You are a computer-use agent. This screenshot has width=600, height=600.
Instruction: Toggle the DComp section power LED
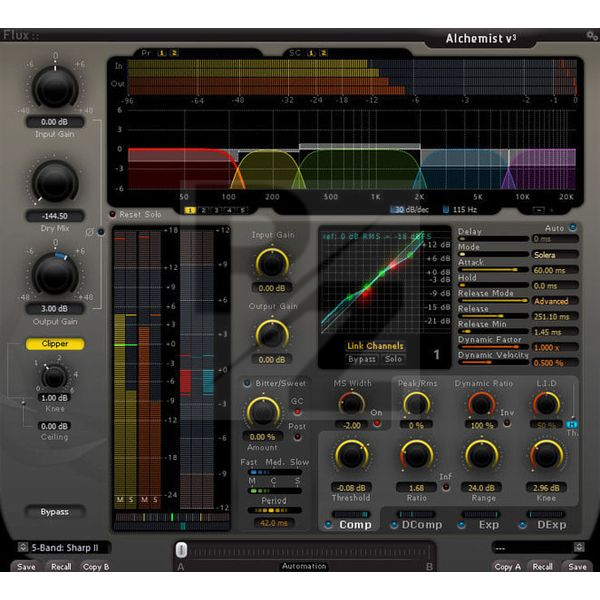point(393,525)
